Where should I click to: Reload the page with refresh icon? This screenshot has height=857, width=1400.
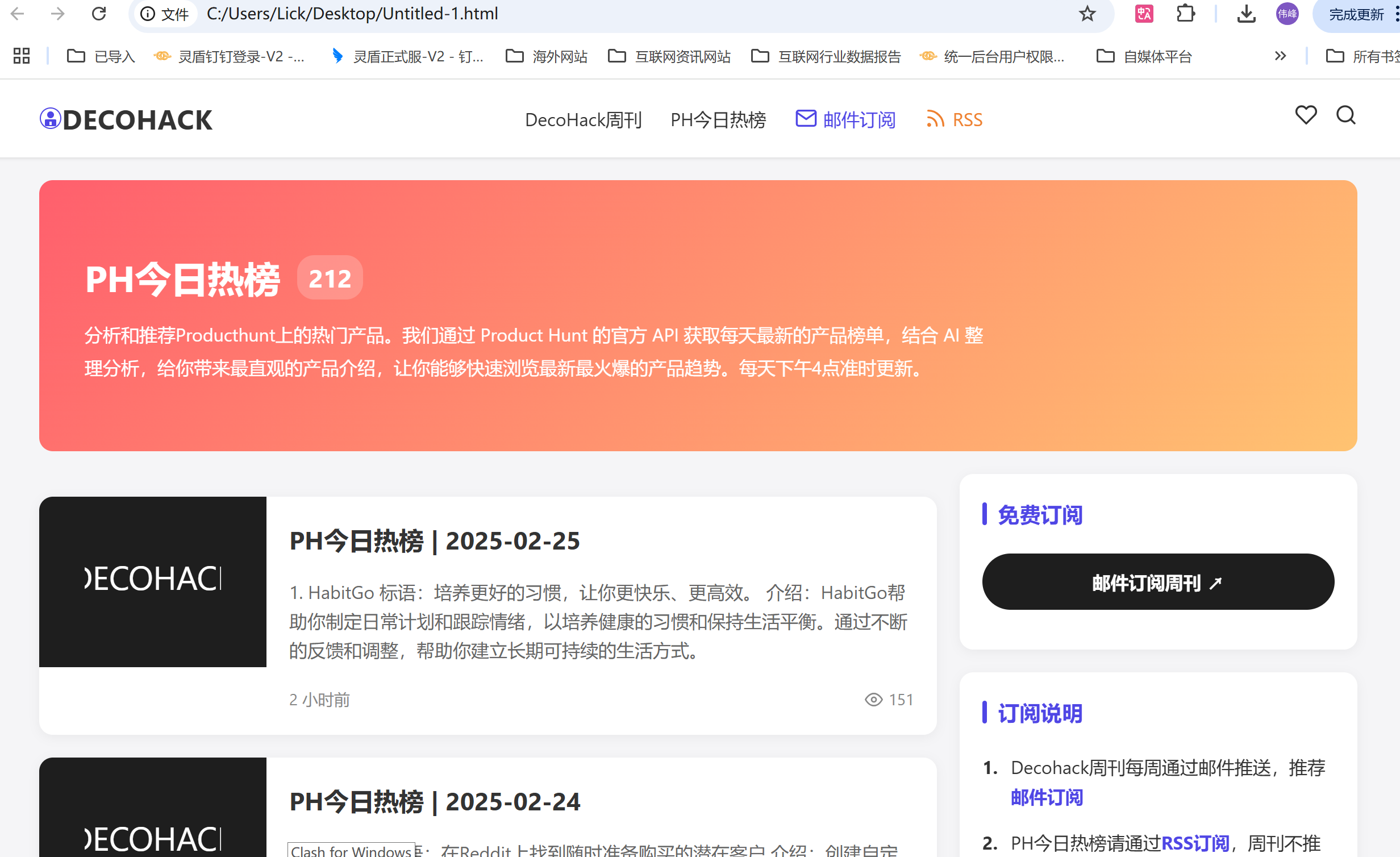[x=99, y=14]
